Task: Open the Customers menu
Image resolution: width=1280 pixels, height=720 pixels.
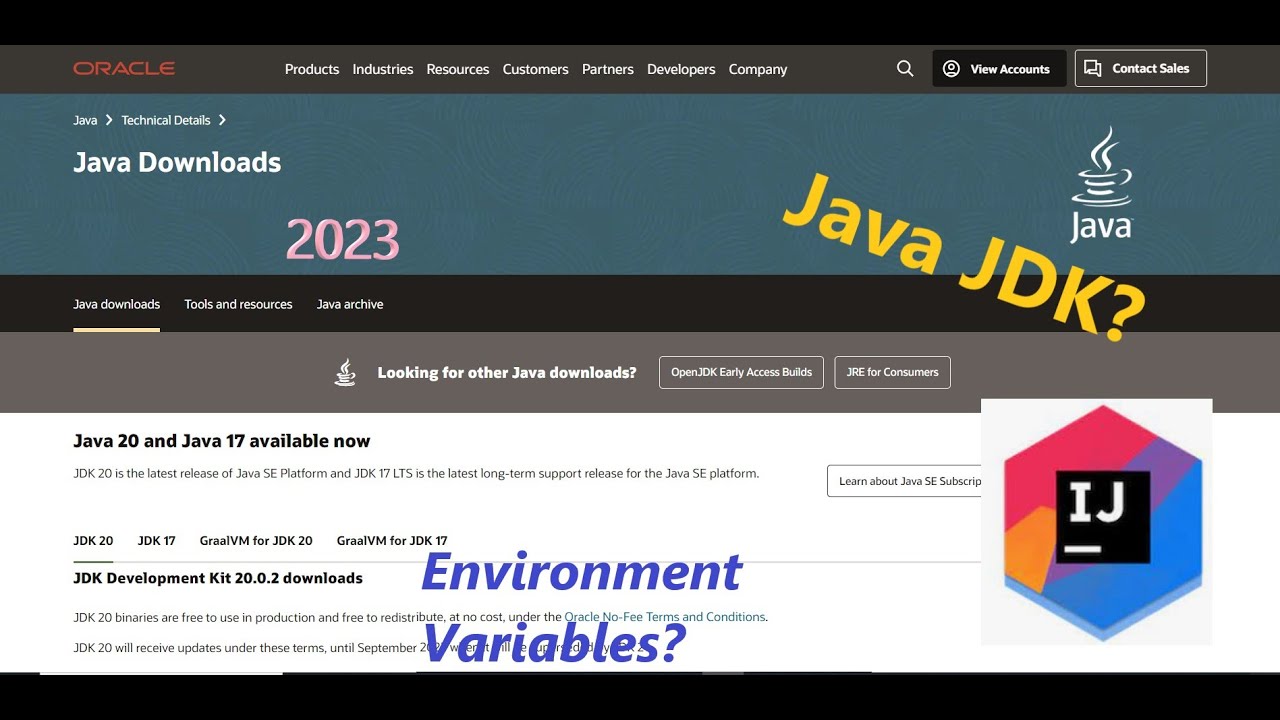Action: [x=535, y=69]
